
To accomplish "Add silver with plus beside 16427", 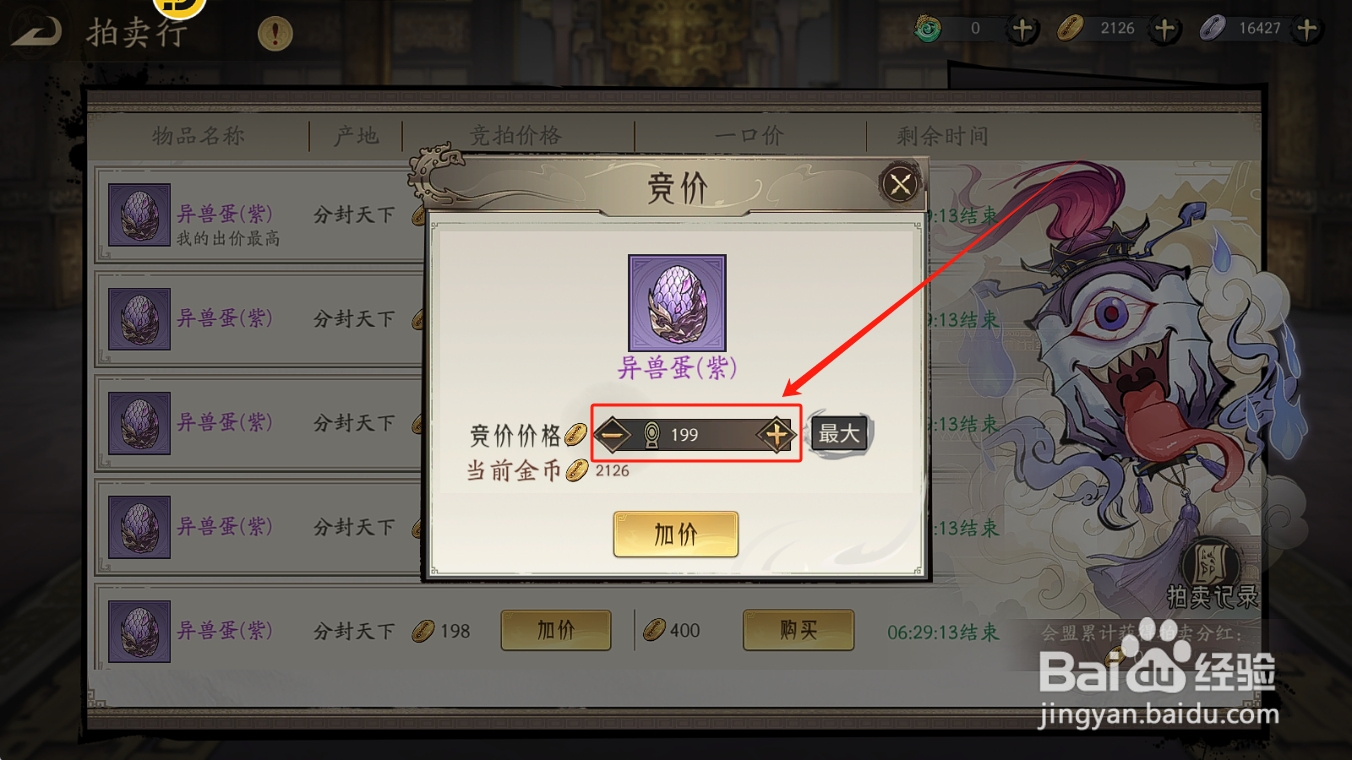I will point(1306,29).
